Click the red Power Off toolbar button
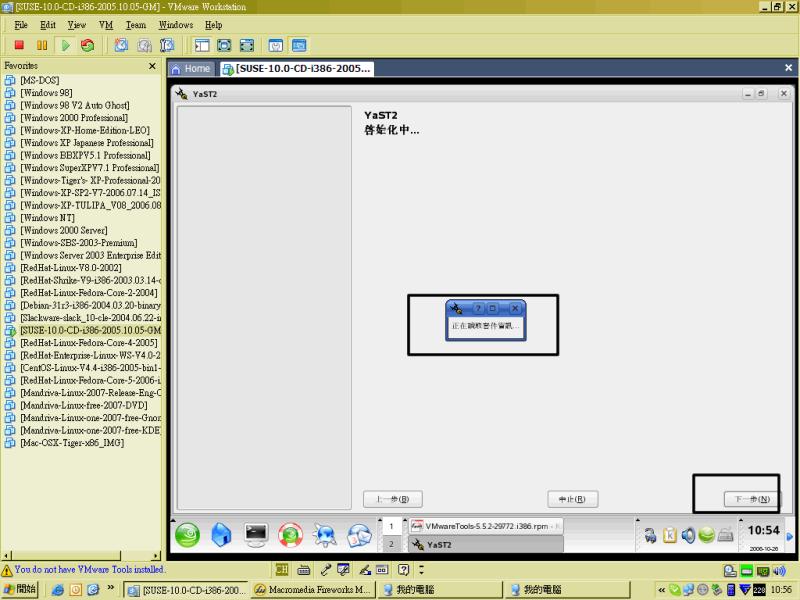The width and height of the screenshot is (800, 600). (x=19, y=45)
